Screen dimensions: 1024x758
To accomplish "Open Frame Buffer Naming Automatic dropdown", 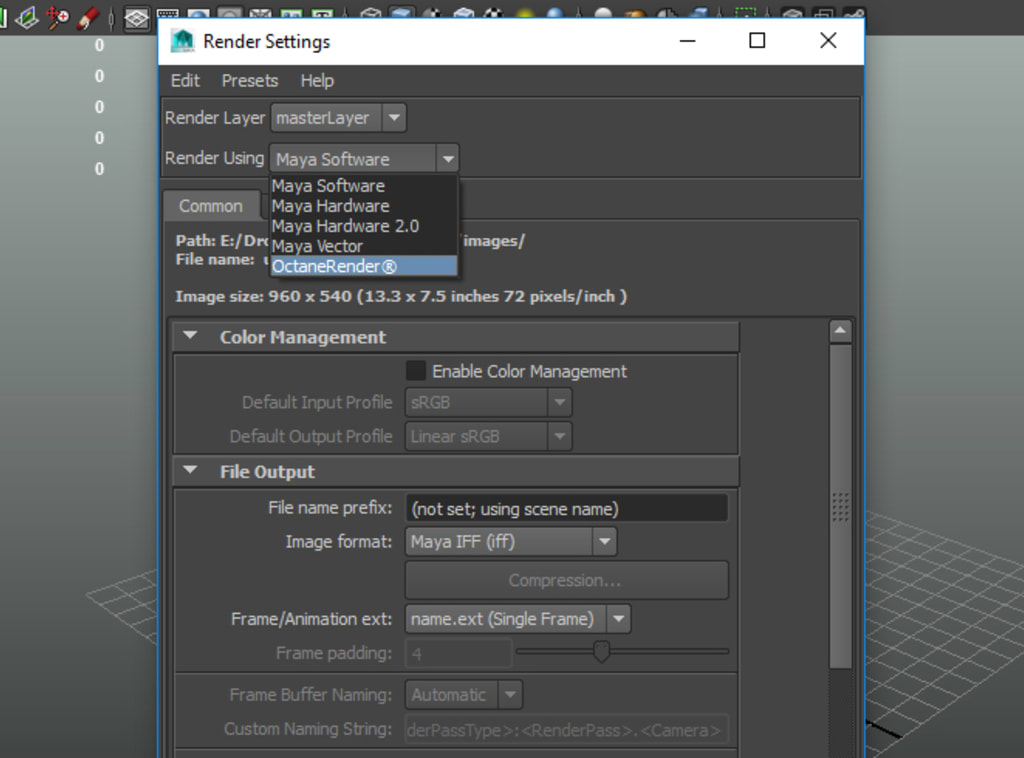I will click(464, 695).
